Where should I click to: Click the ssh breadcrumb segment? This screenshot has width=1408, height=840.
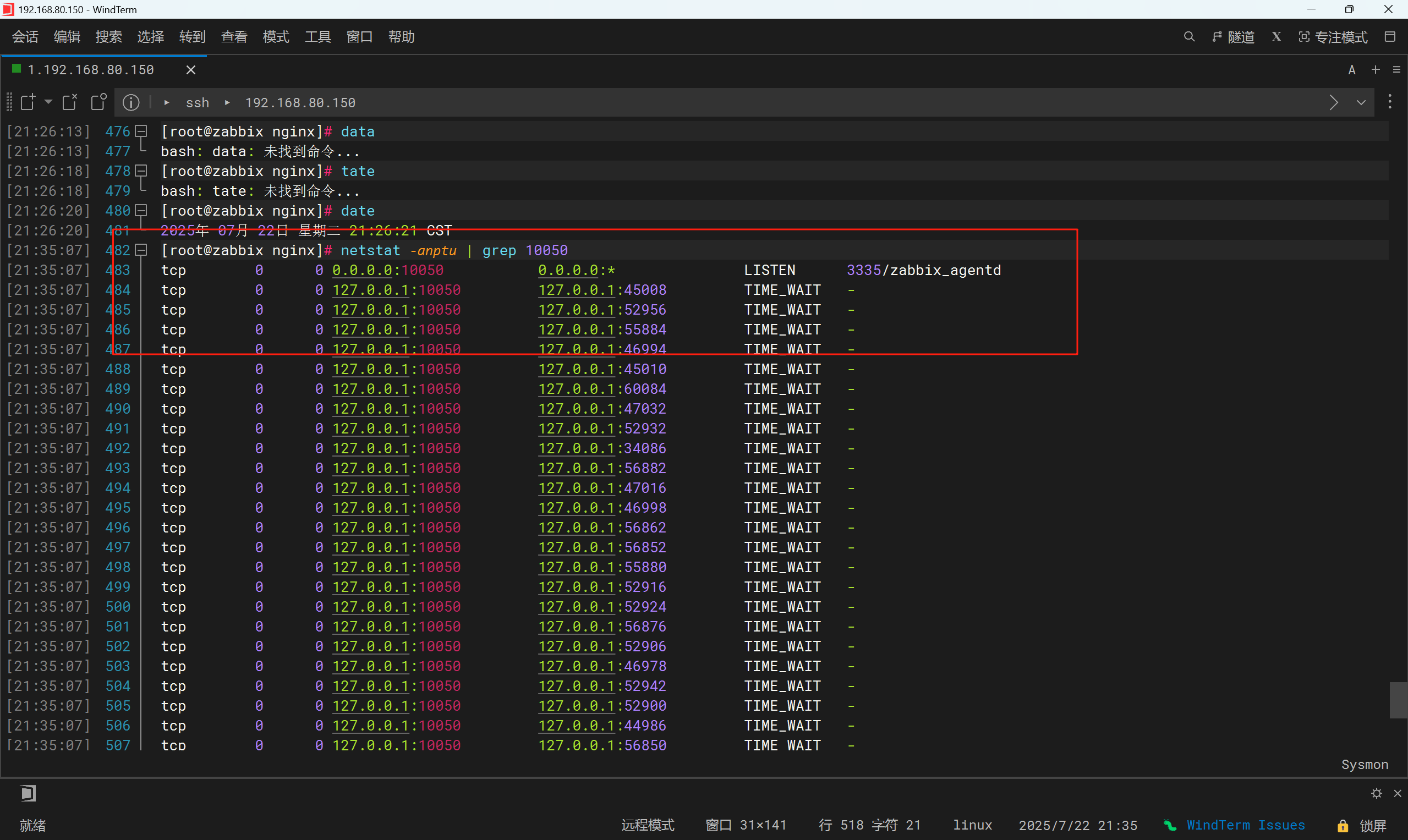click(198, 102)
